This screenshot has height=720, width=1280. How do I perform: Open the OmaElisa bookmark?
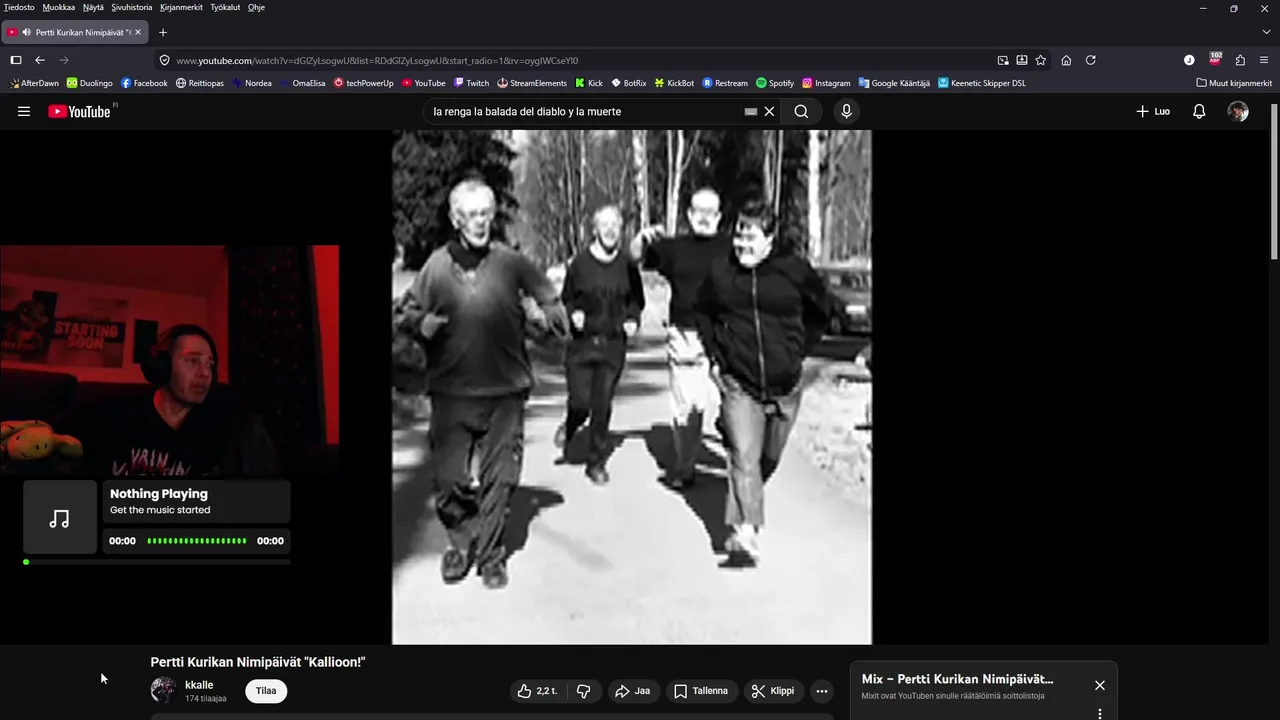click(x=302, y=83)
